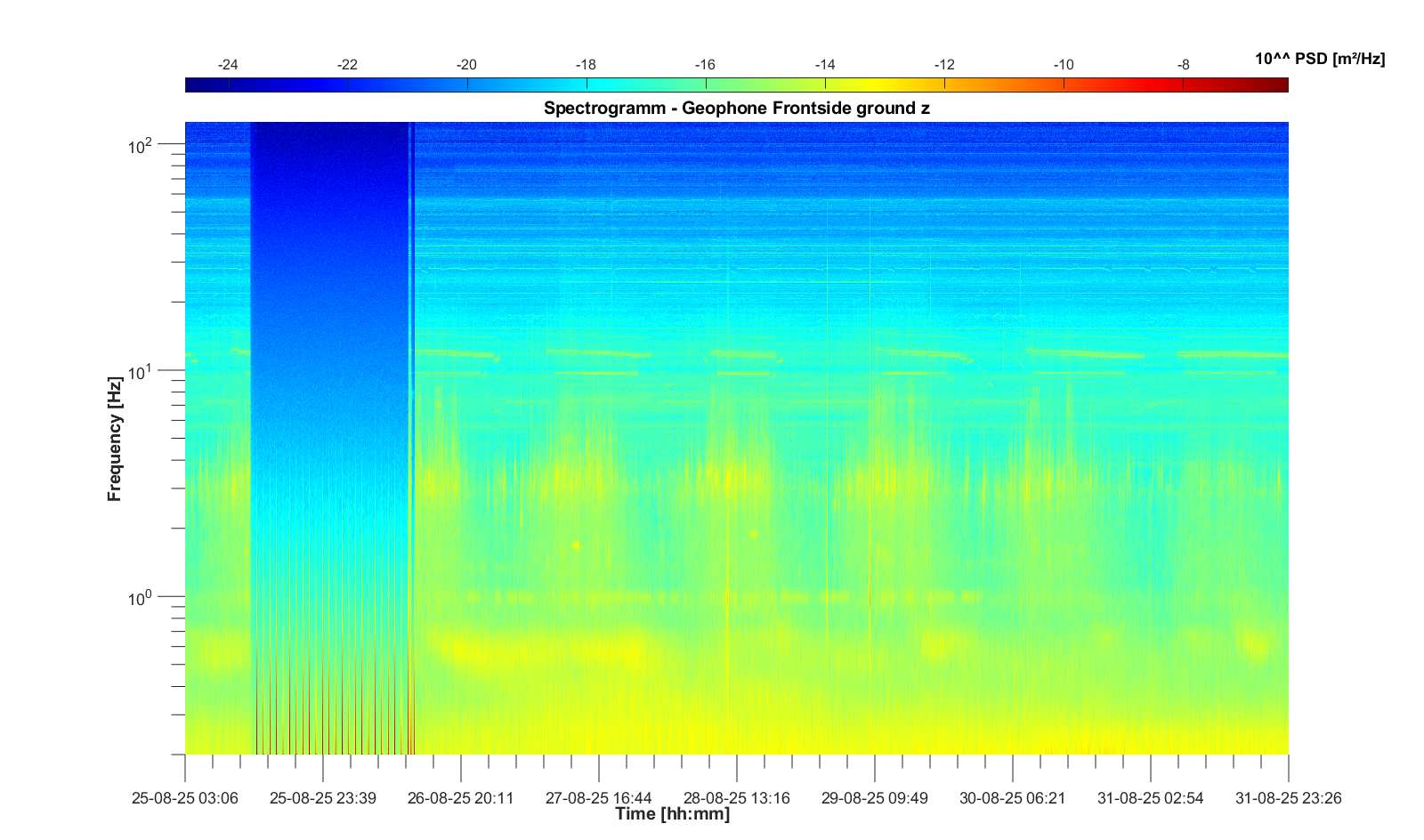Click the colorbar tick label -10
The image size is (1424, 840).
pyautogui.click(x=1064, y=65)
